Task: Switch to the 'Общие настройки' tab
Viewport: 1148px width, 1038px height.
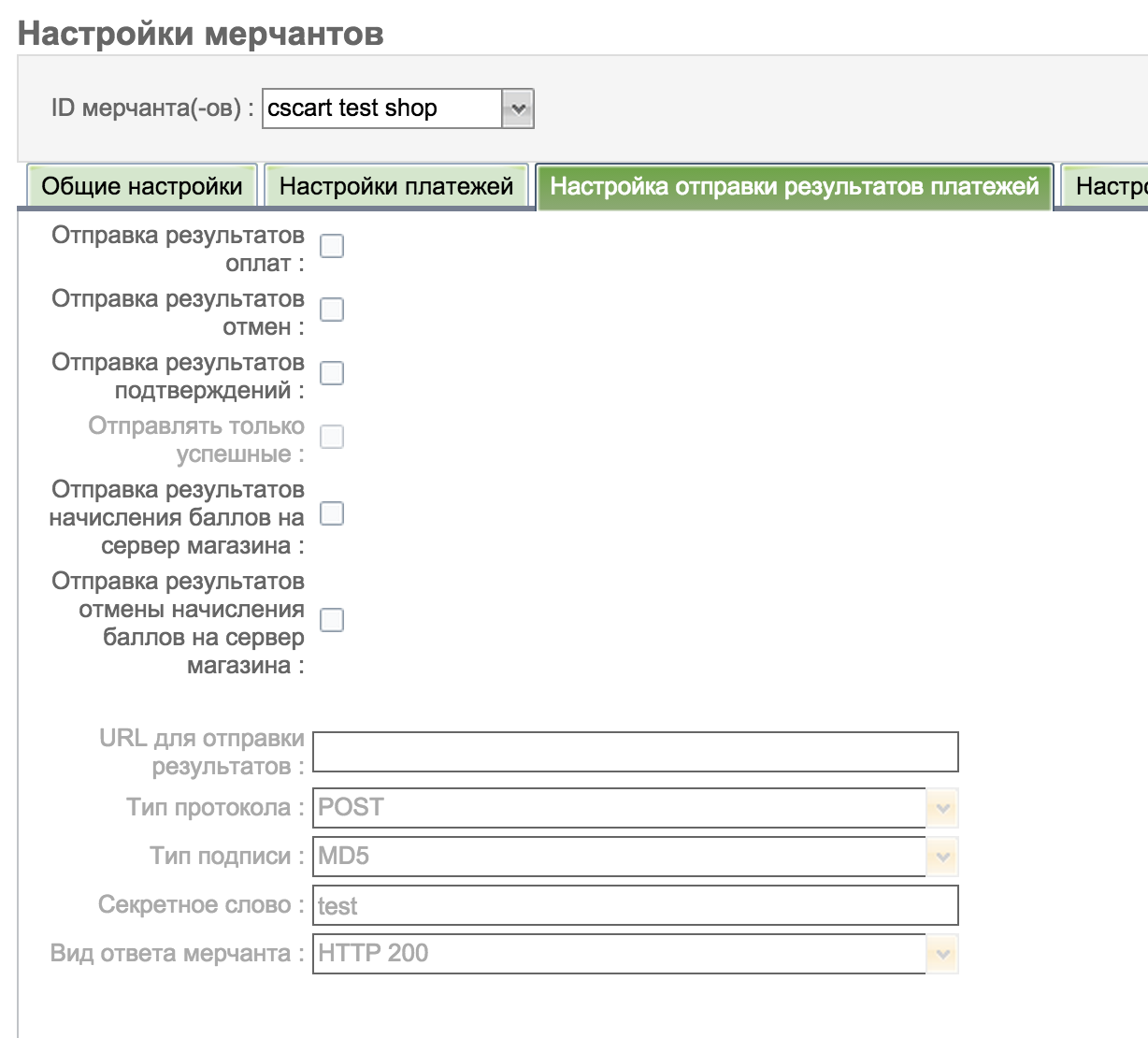Action: coord(142,186)
